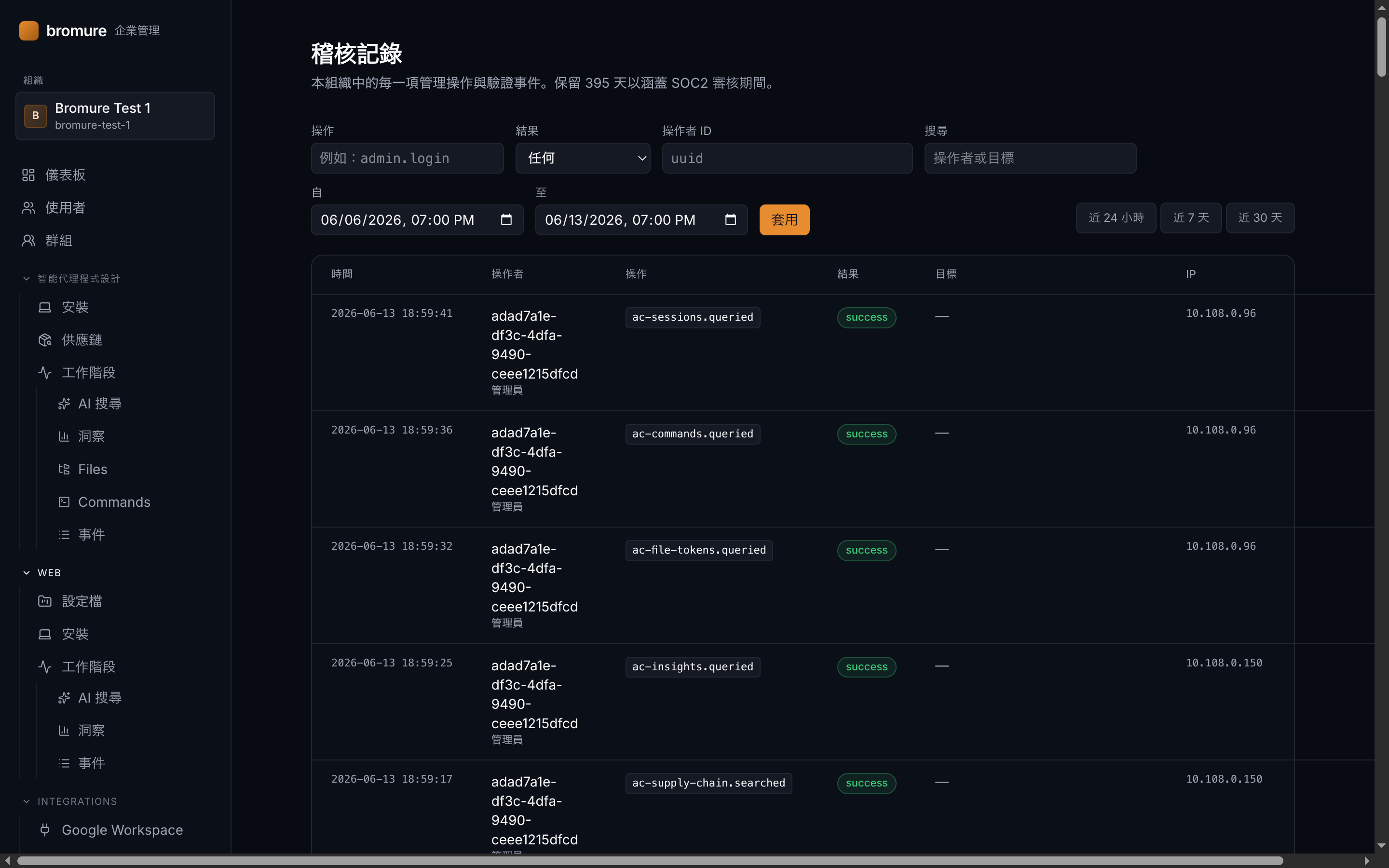Click the timestamp 2026-06-13 18:59:36
This screenshot has width=1389, height=868.
pos(392,430)
